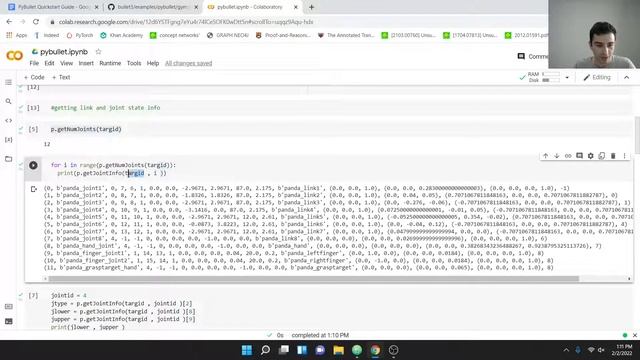Star the pybullet.ipynb notebook
The width and height of the screenshot is (640, 360).
[x=98, y=52]
